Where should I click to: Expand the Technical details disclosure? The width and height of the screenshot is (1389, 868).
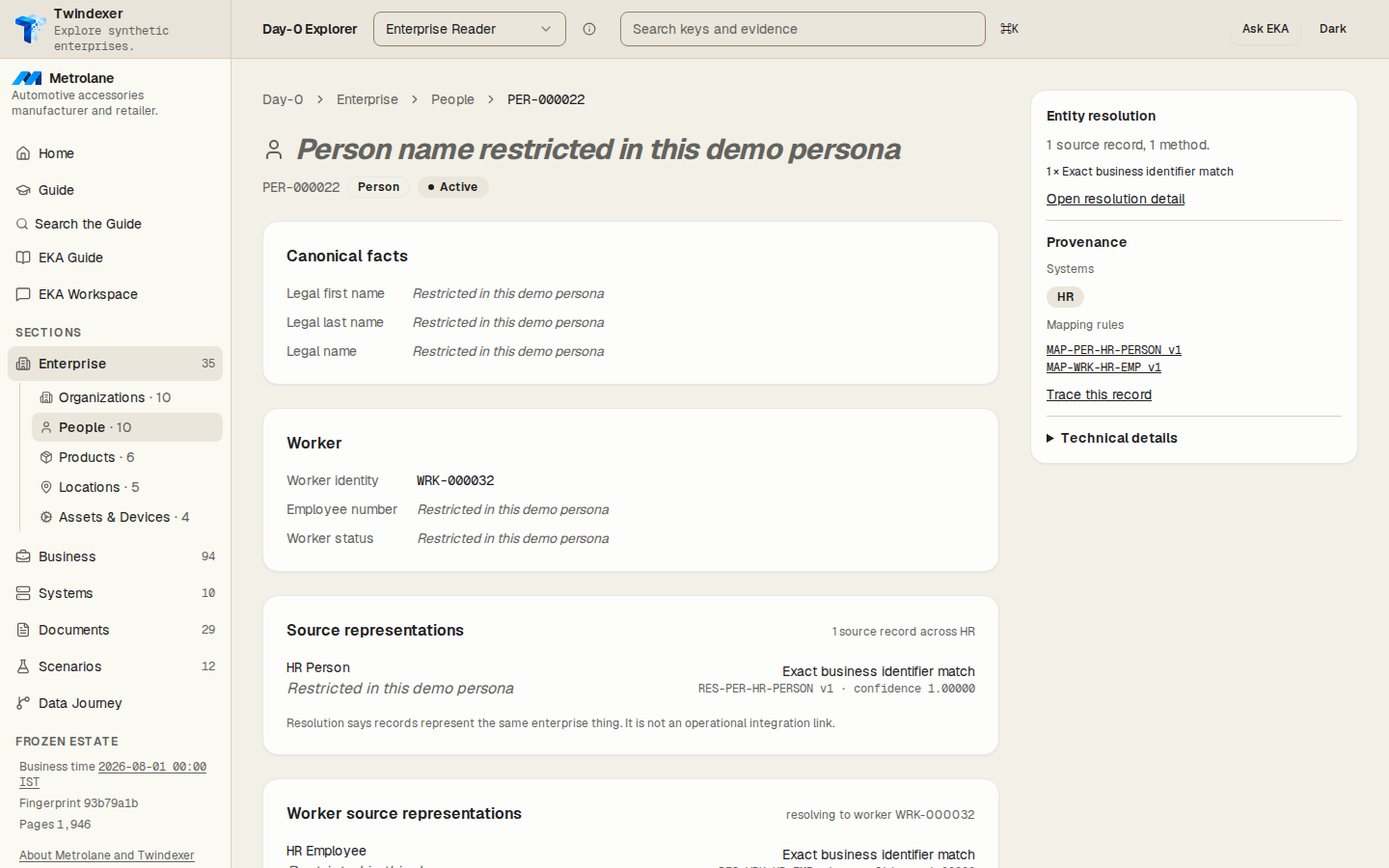coord(1112,438)
